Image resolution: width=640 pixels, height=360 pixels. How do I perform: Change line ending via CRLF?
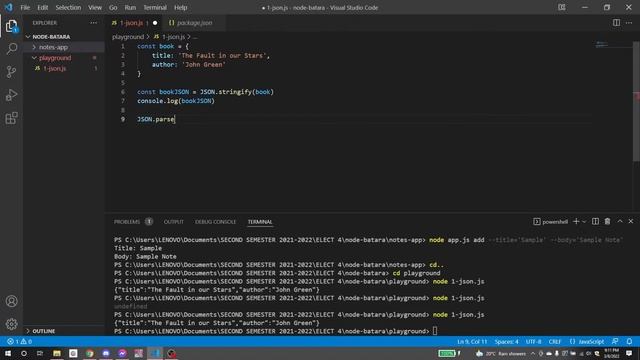(x=555, y=341)
